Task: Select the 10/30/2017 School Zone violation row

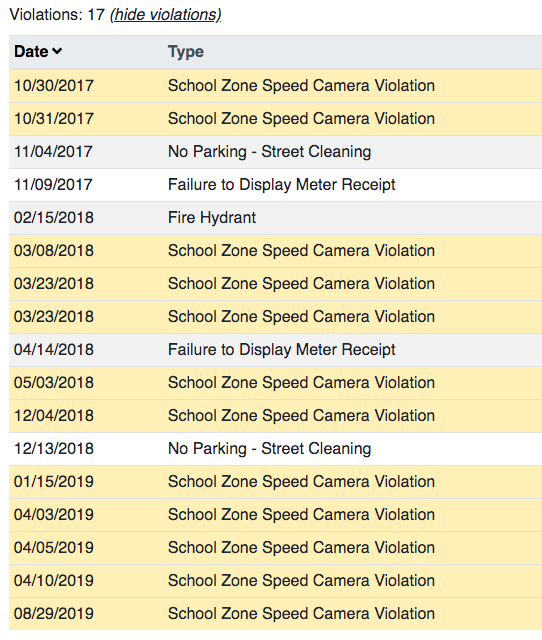Action: 275,86
